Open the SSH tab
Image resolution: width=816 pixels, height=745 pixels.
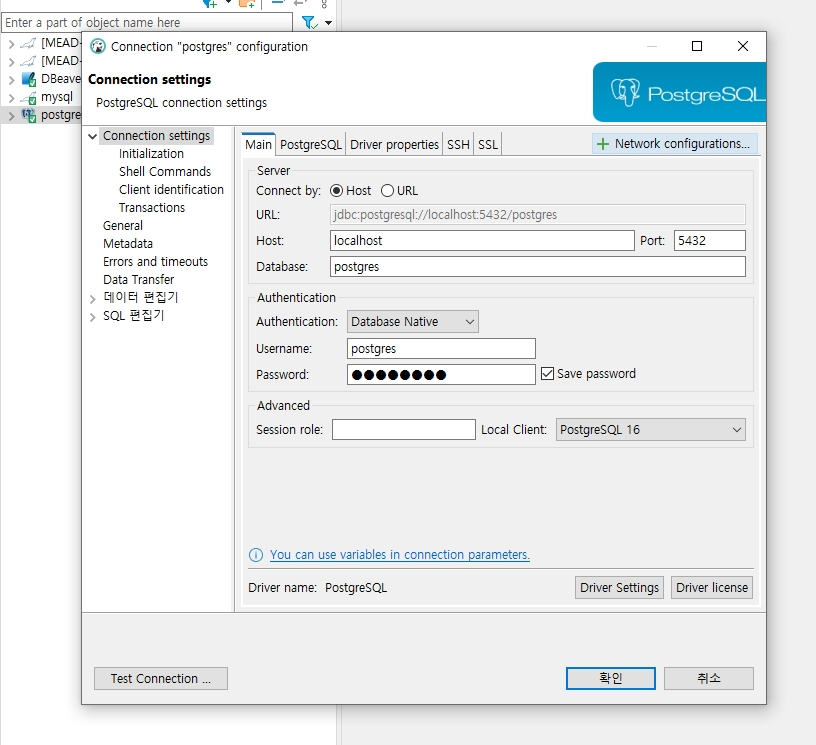pos(458,145)
